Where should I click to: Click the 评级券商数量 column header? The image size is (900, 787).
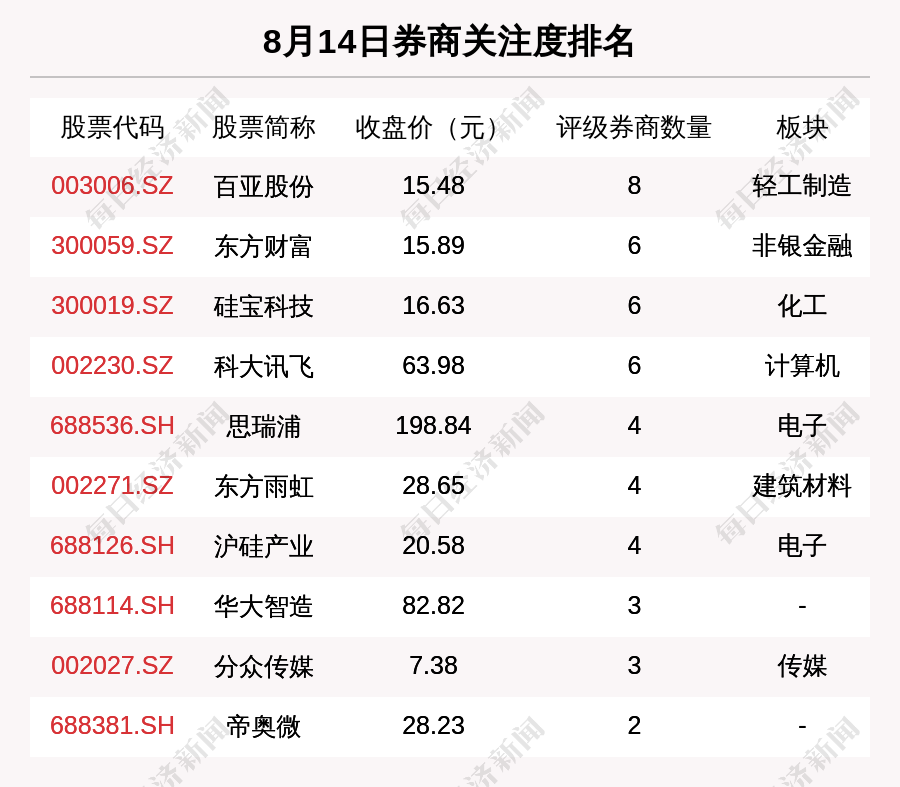634,127
